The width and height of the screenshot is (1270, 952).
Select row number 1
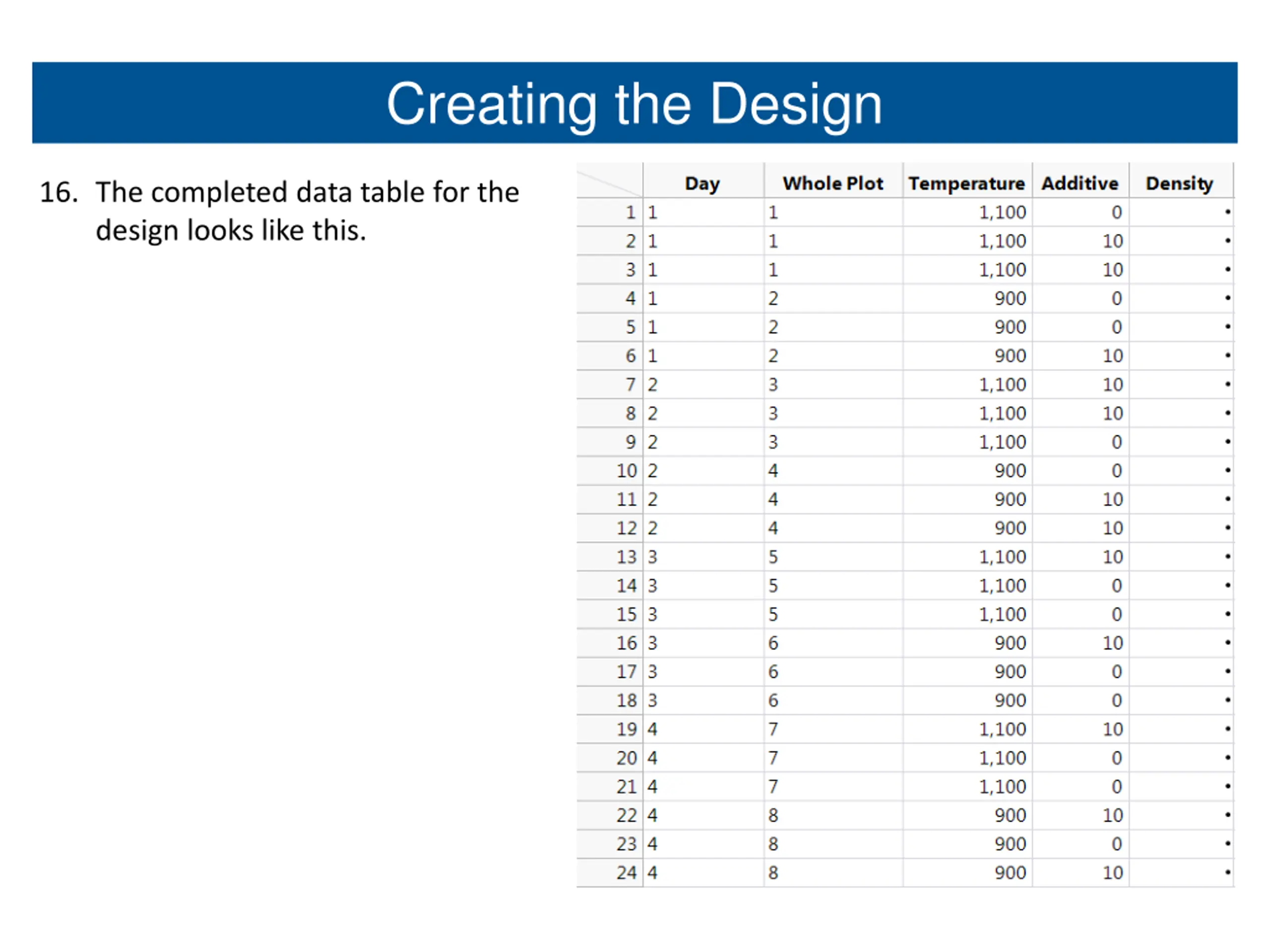(610, 212)
